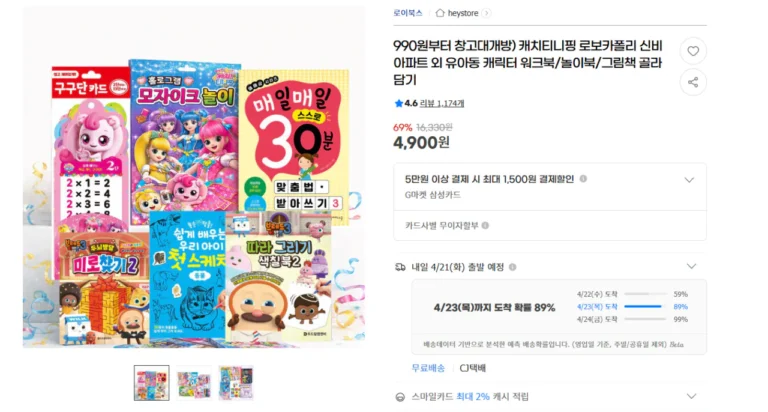The image size is (768, 412).
Task: Select the first product thumbnail
Action: [x=152, y=383]
